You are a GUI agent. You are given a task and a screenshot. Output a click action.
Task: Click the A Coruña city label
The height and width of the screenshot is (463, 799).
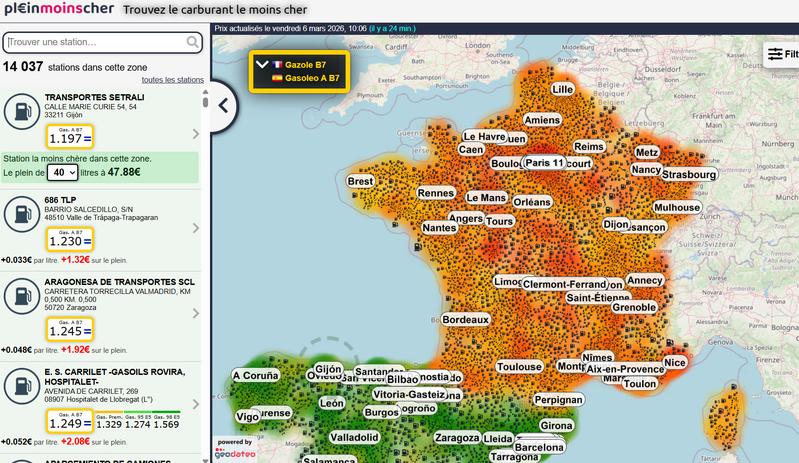(x=256, y=375)
